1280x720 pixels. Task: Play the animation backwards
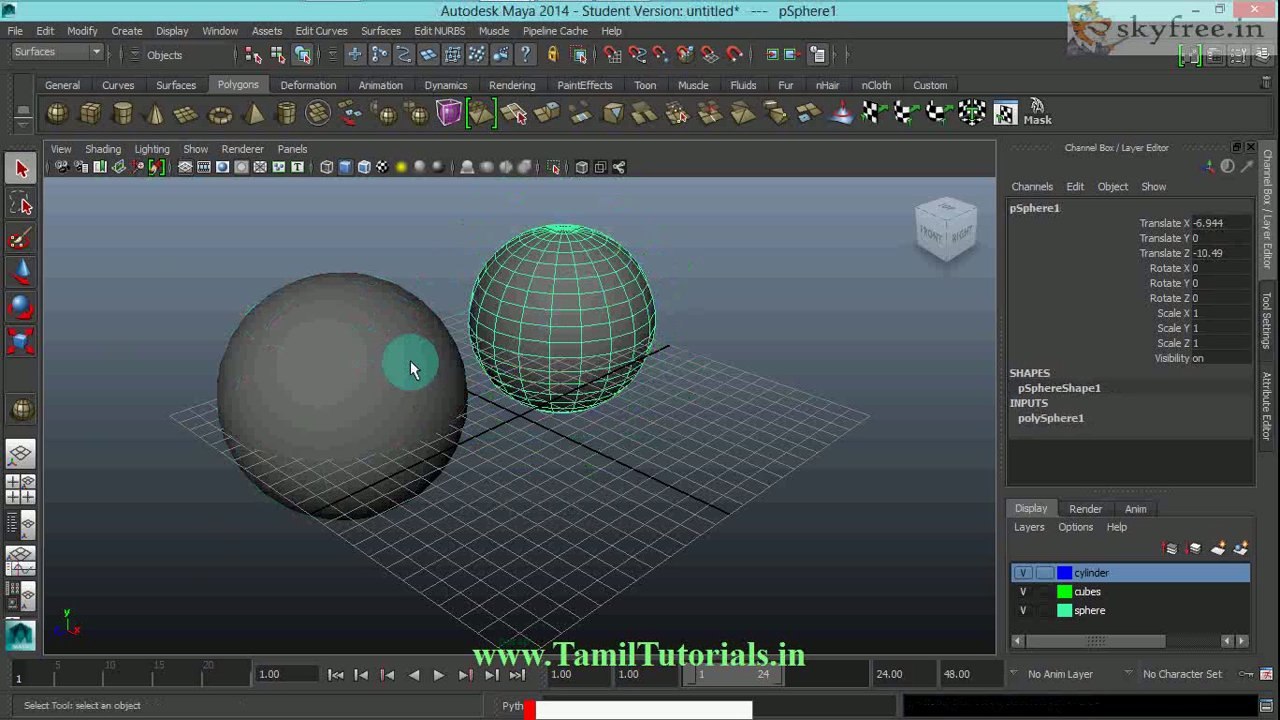[x=413, y=675]
